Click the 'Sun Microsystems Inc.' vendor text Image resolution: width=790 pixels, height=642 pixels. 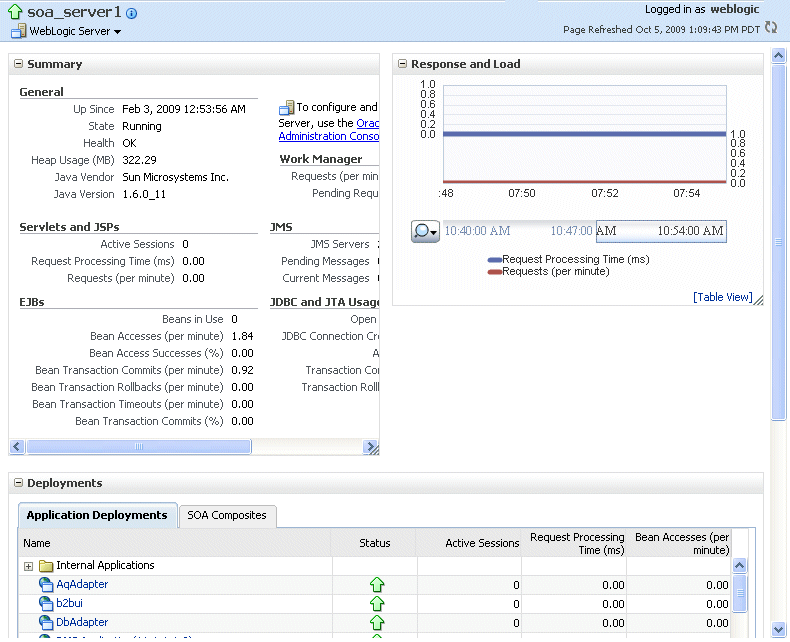(x=175, y=177)
